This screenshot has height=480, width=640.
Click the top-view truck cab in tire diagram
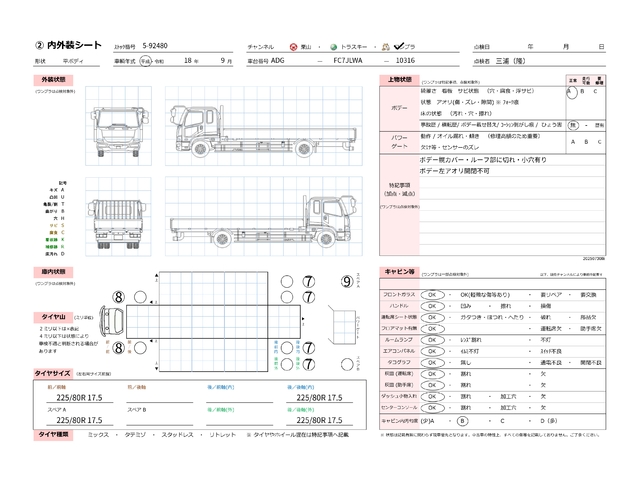110,322
